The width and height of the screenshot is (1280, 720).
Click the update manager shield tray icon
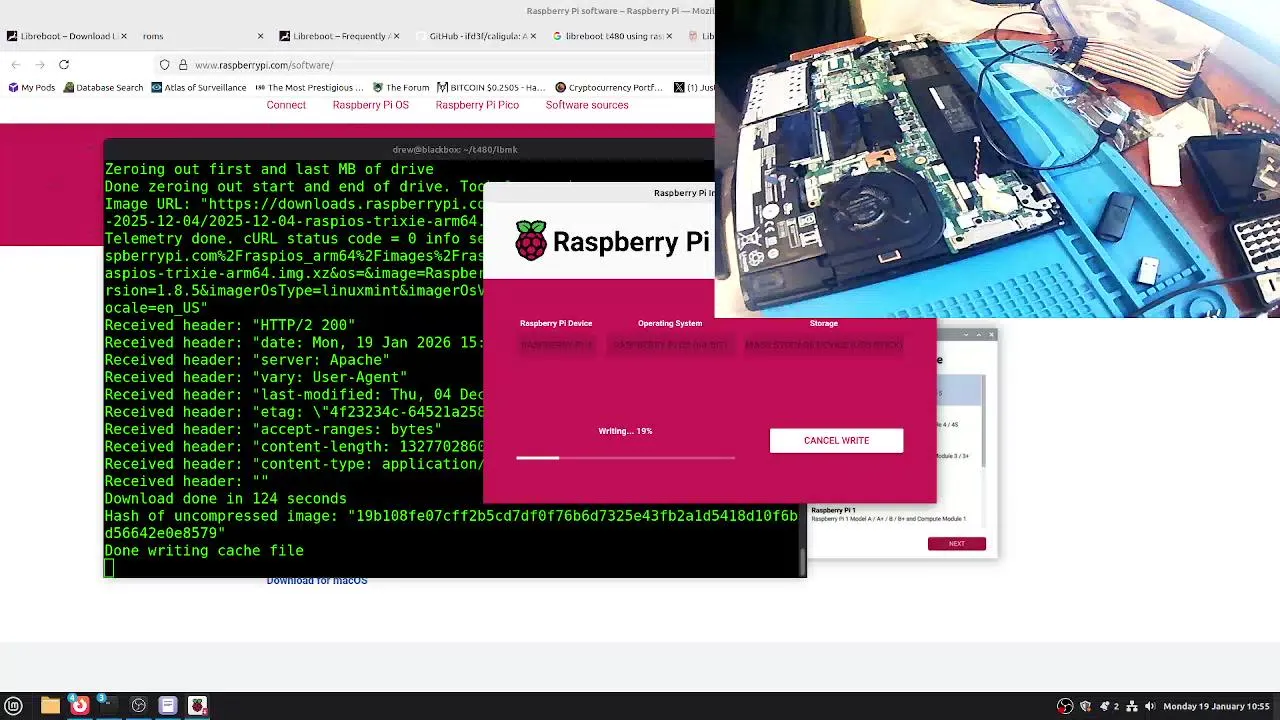click(x=1085, y=706)
